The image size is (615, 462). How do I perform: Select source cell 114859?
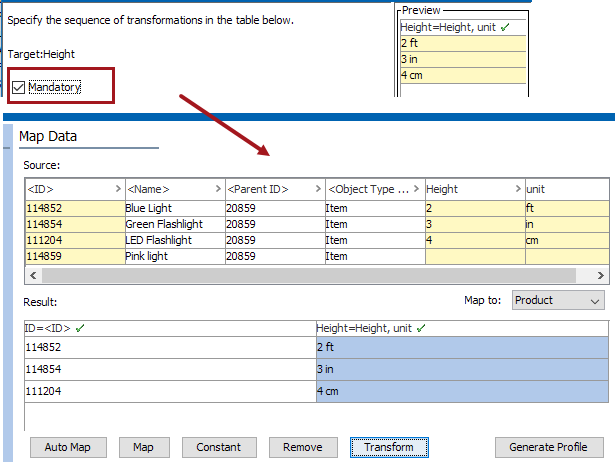(75, 256)
